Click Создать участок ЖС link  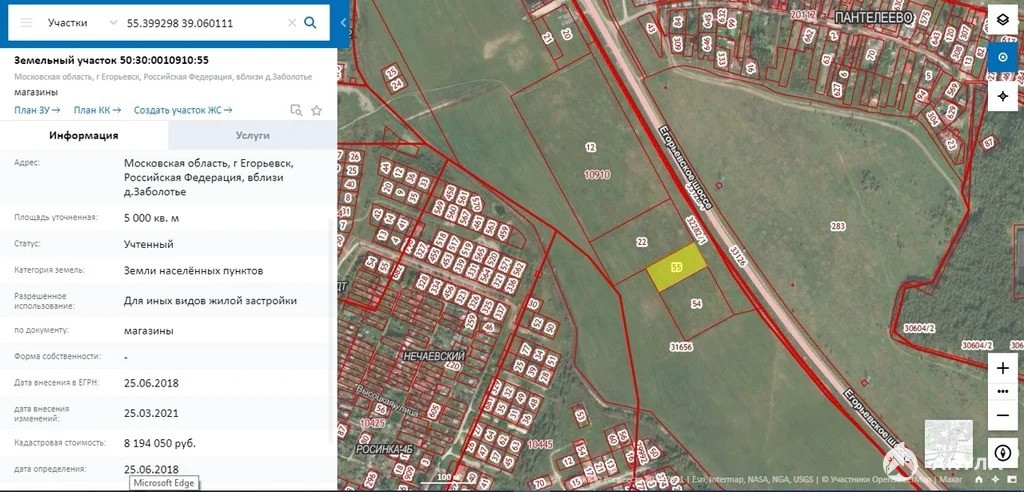tap(183, 110)
